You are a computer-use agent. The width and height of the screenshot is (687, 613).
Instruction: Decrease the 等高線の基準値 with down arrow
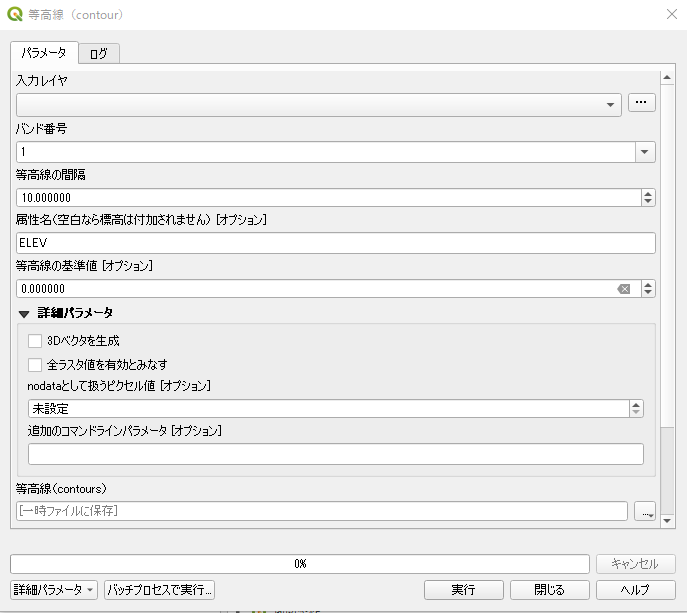pos(647,293)
